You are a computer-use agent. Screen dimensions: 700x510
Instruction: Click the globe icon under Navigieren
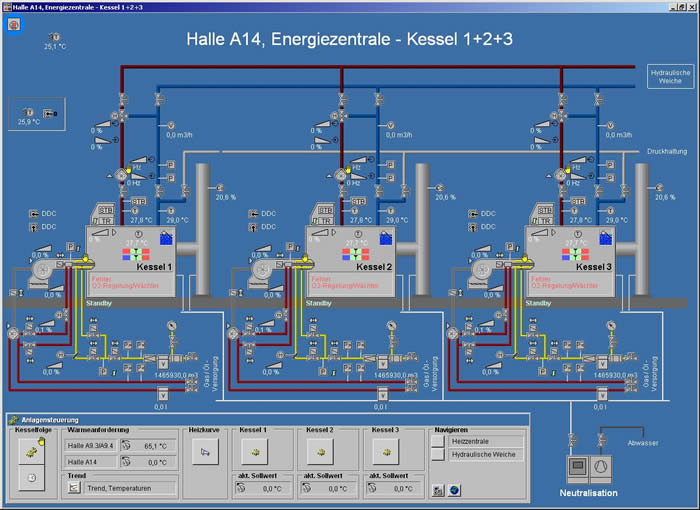[454, 490]
